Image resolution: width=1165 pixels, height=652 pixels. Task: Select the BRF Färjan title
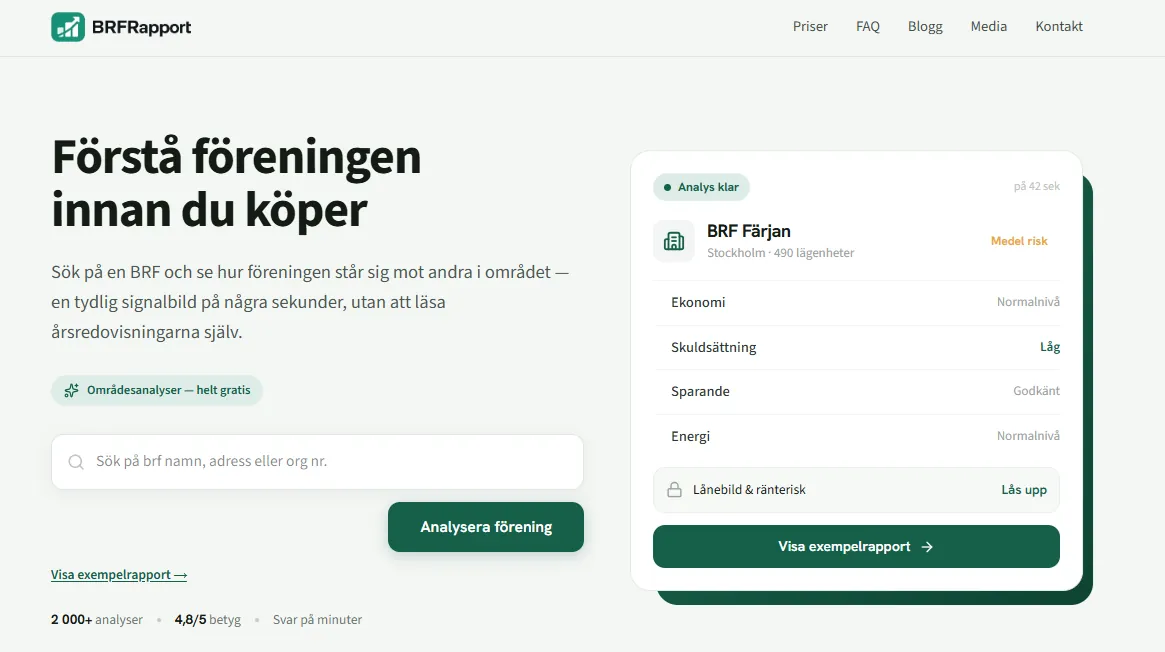coord(749,231)
